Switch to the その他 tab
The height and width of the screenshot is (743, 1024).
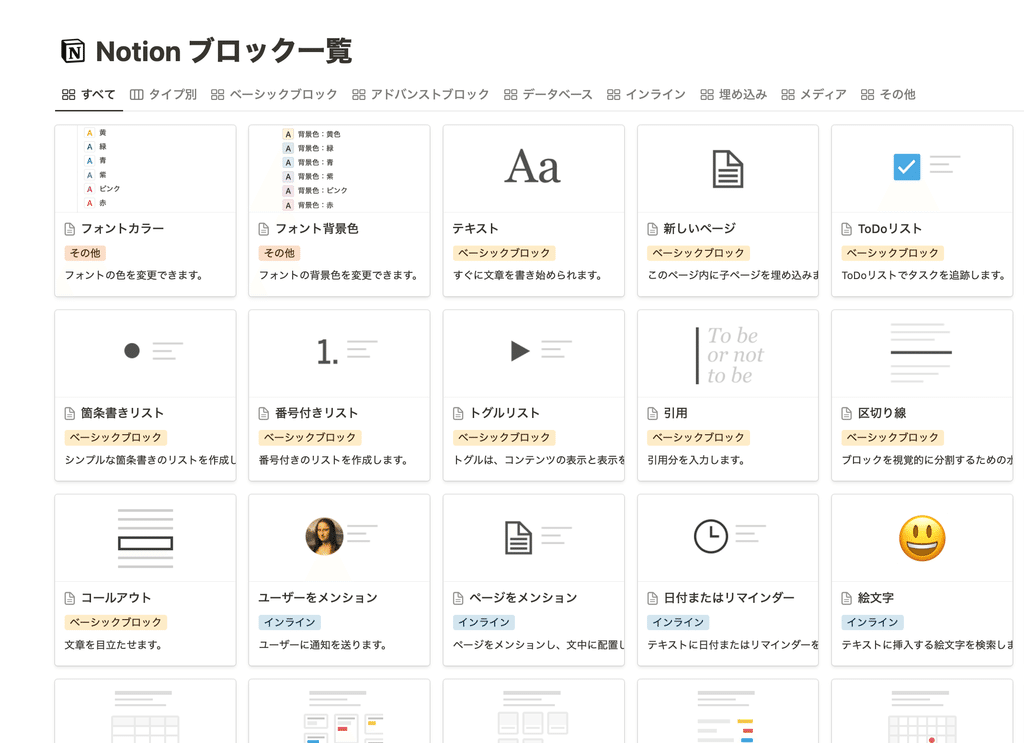tap(888, 95)
